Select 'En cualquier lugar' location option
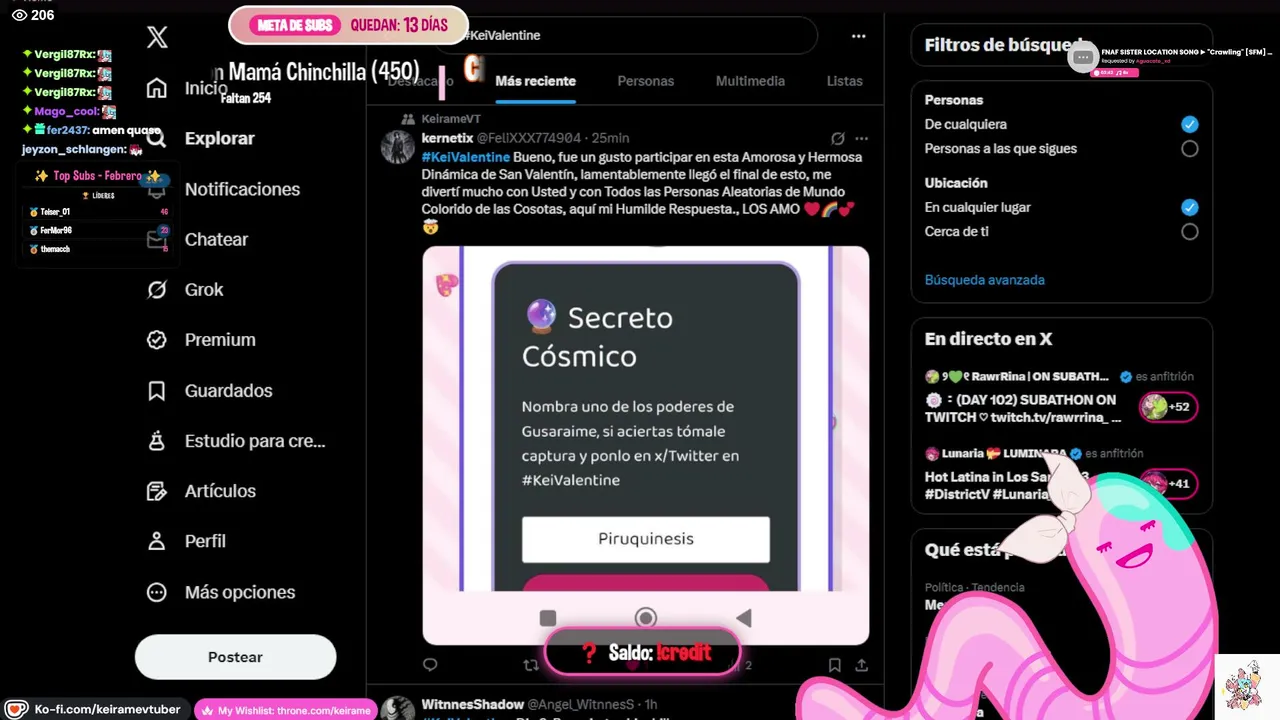This screenshot has width=1280, height=720. 1189,207
